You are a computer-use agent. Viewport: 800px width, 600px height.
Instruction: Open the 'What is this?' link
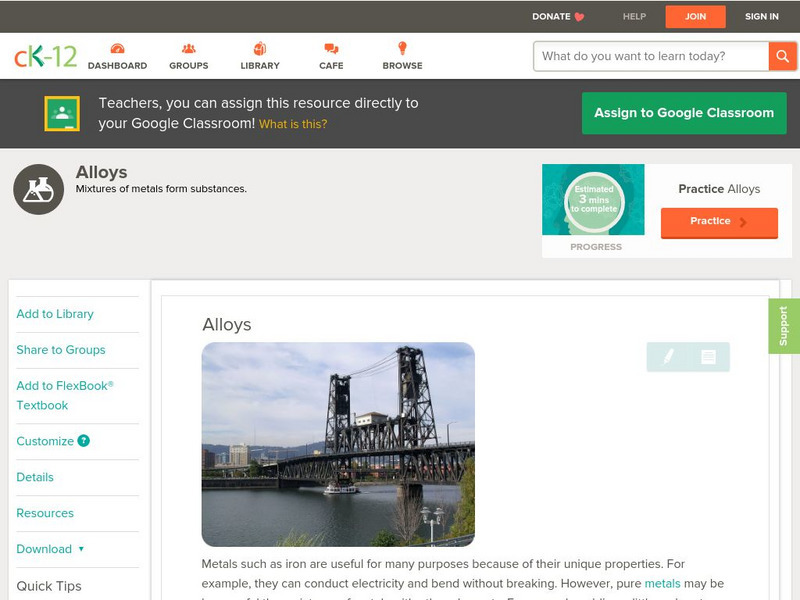(x=293, y=124)
